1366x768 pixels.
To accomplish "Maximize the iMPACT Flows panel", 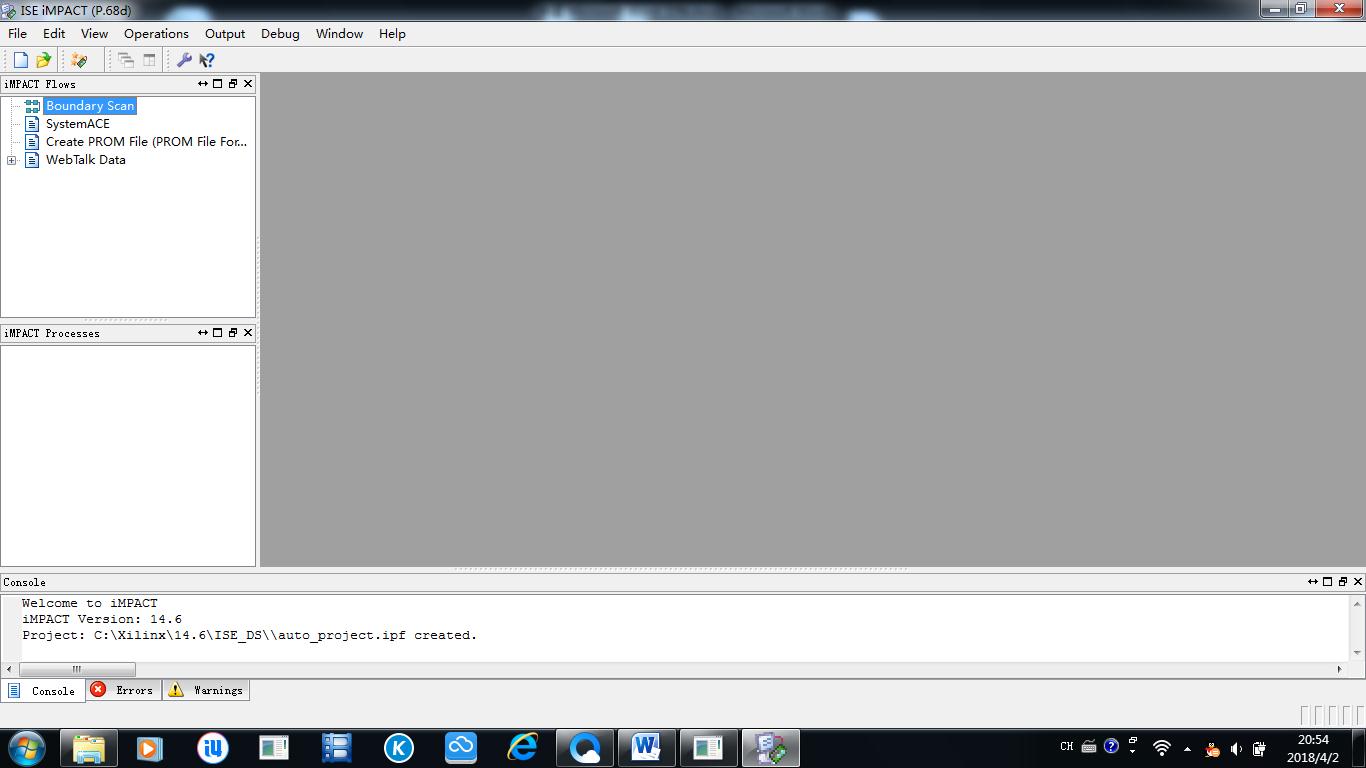I will (x=218, y=84).
